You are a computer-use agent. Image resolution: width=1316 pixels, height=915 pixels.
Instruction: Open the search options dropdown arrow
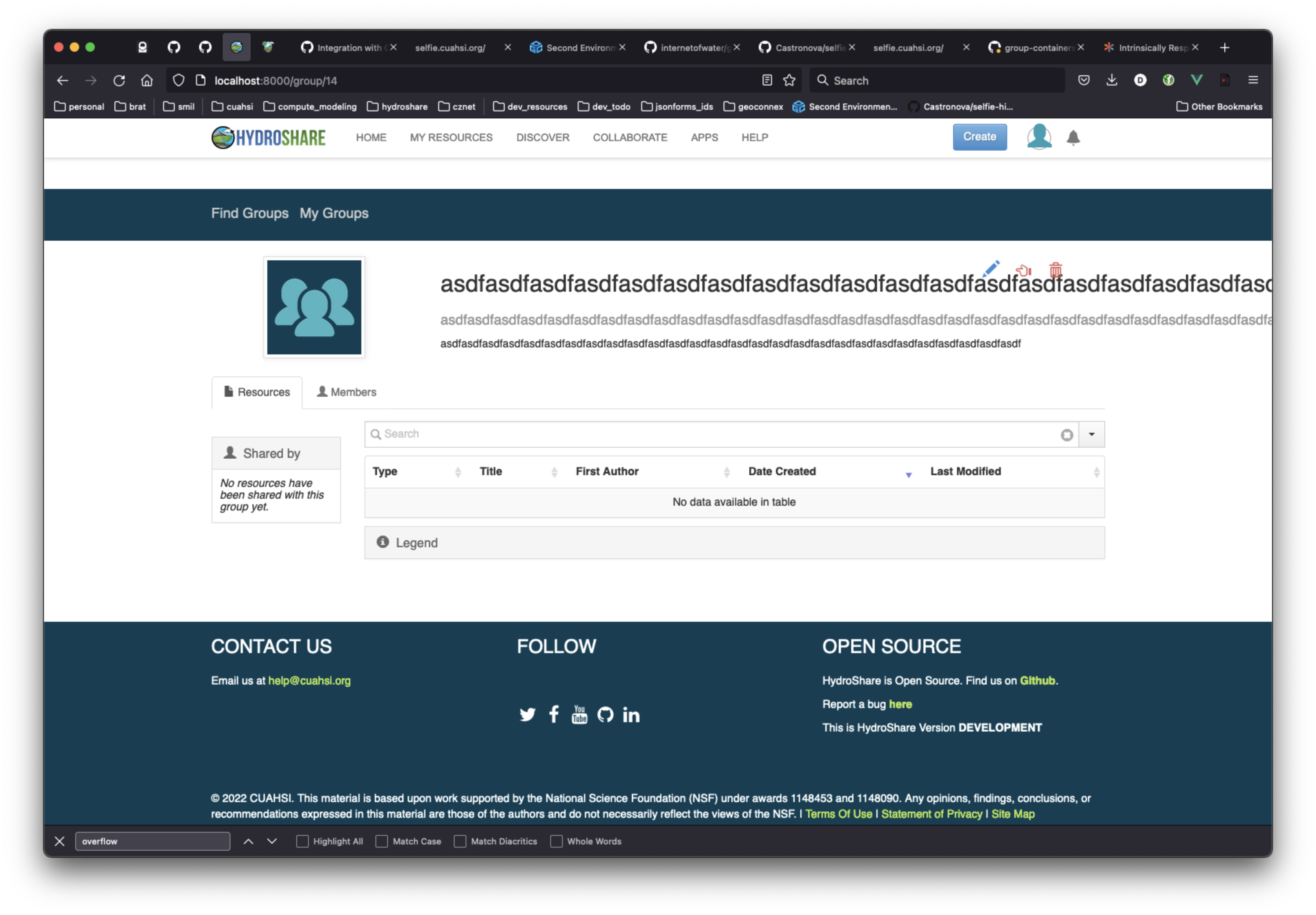(x=1091, y=435)
